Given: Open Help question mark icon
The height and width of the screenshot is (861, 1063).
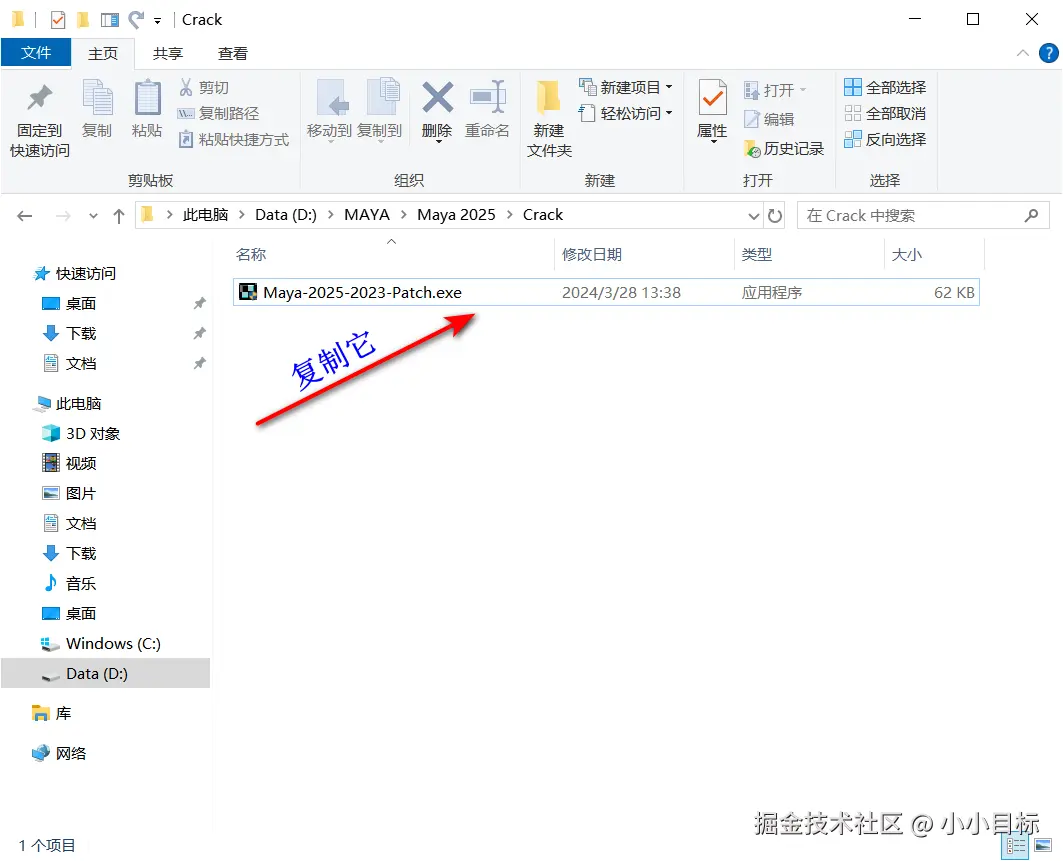Looking at the screenshot, I should (1048, 53).
